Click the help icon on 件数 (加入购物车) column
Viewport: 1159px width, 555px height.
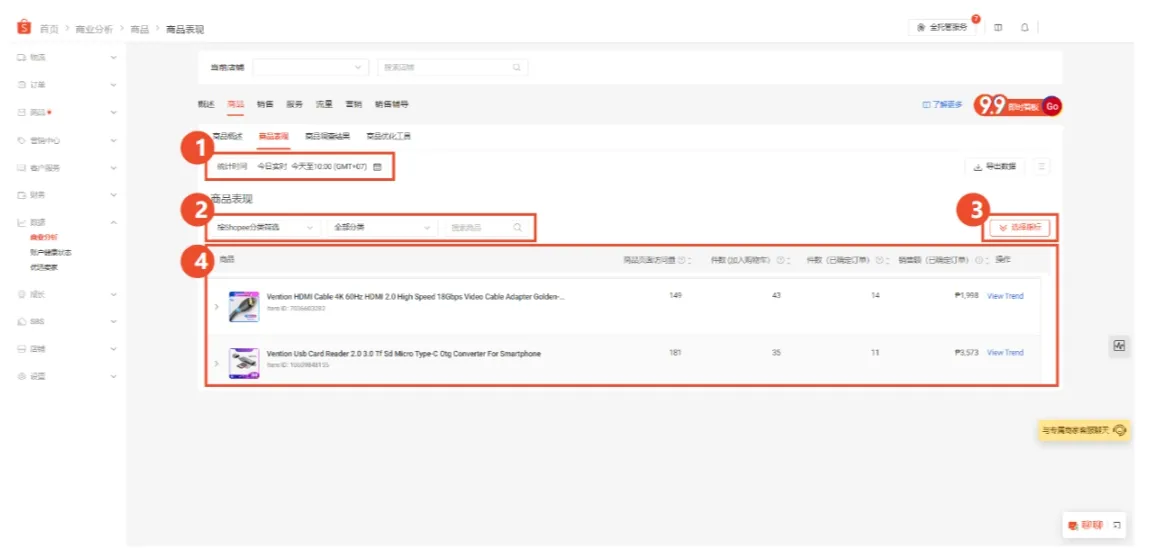780,260
